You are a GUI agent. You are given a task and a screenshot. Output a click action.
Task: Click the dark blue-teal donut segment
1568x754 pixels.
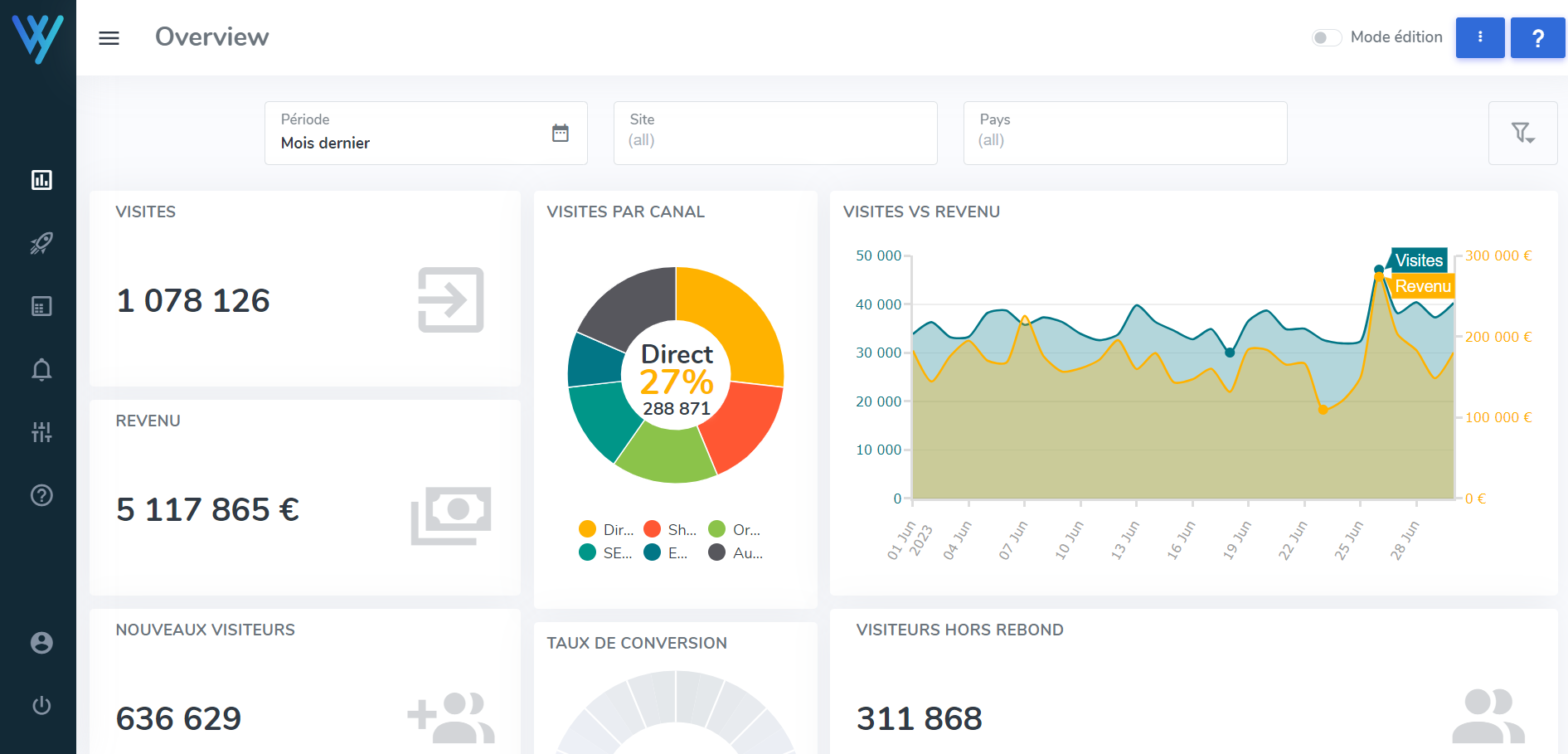pyautogui.click(x=593, y=361)
